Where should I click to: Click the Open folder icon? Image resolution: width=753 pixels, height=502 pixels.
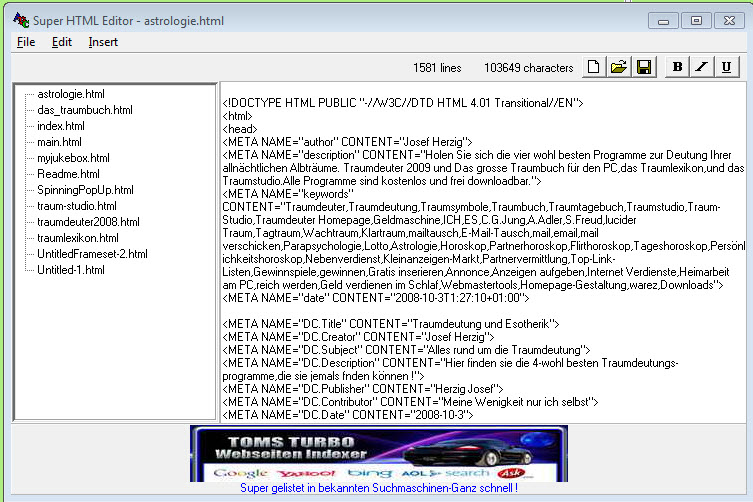[619, 67]
